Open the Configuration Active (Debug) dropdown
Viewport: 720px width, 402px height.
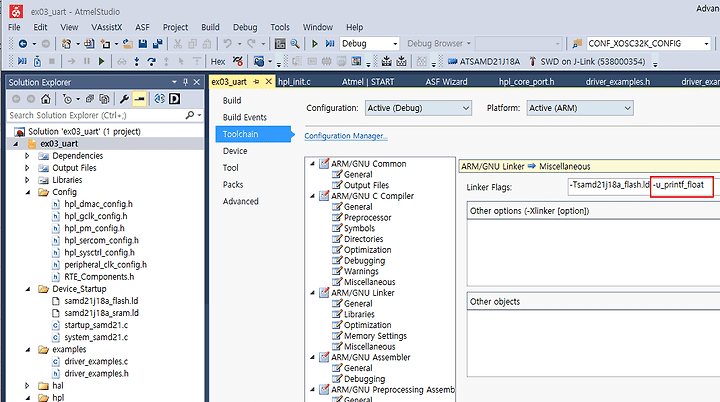point(419,108)
